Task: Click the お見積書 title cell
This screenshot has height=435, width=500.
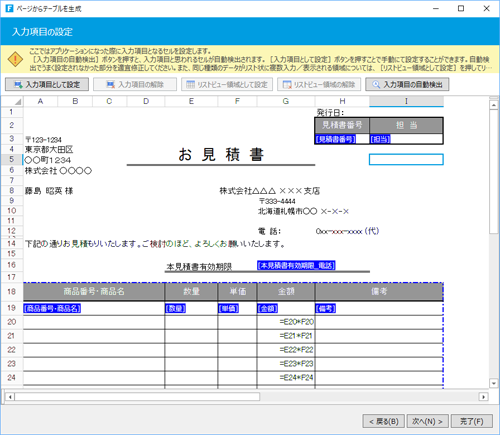Action: pos(221,155)
